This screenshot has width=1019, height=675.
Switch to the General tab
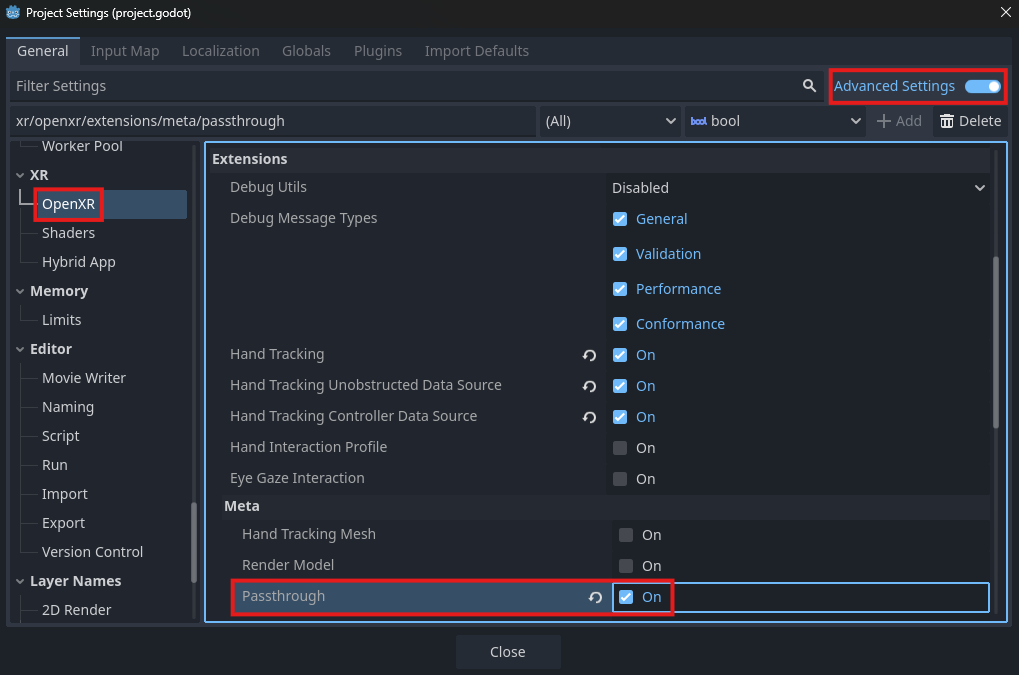[43, 51]
